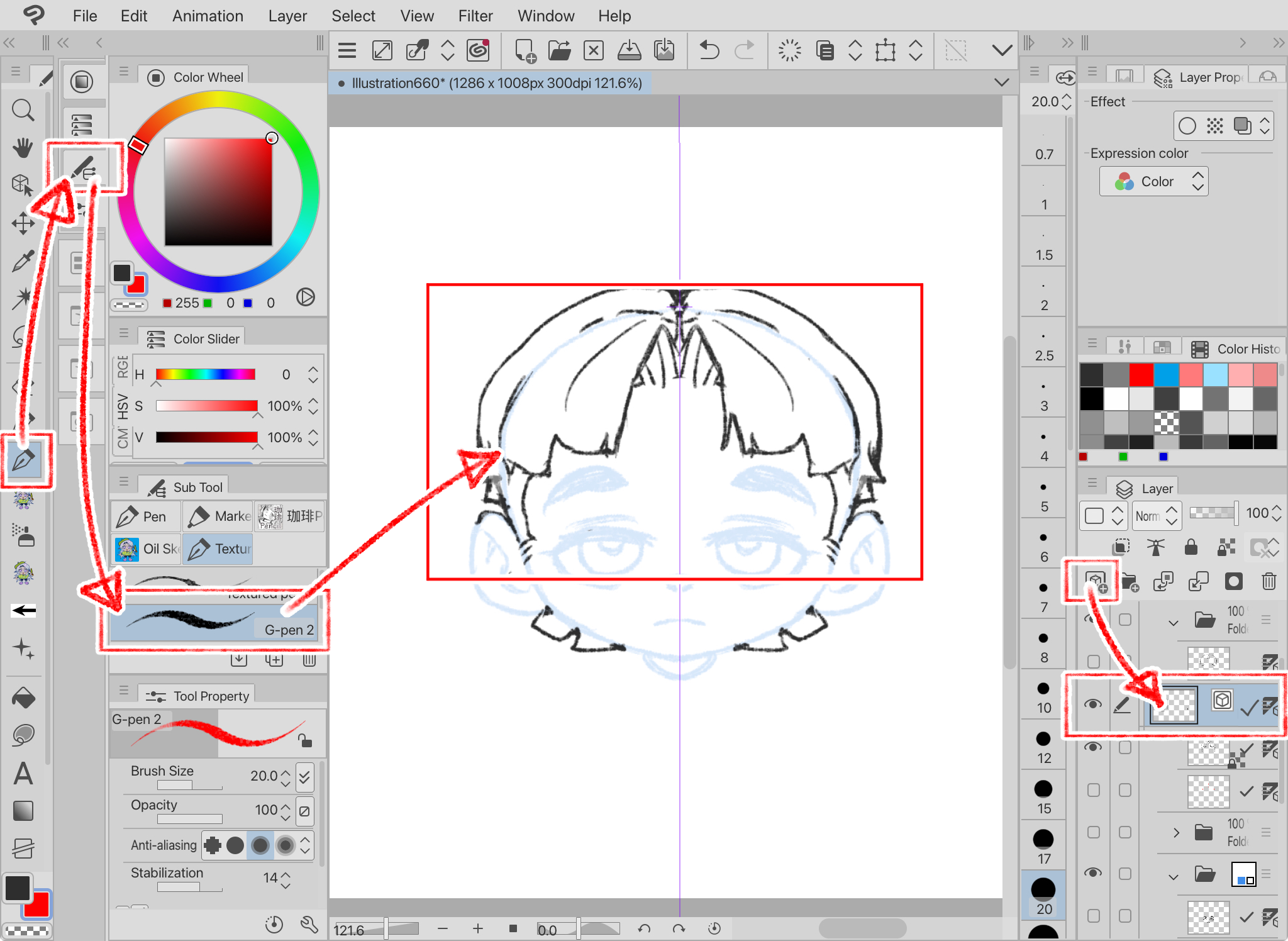Select the Hand move tool
Image resolution: width=1288 pixels, height=941 pixels.
[x=23, y=148]
